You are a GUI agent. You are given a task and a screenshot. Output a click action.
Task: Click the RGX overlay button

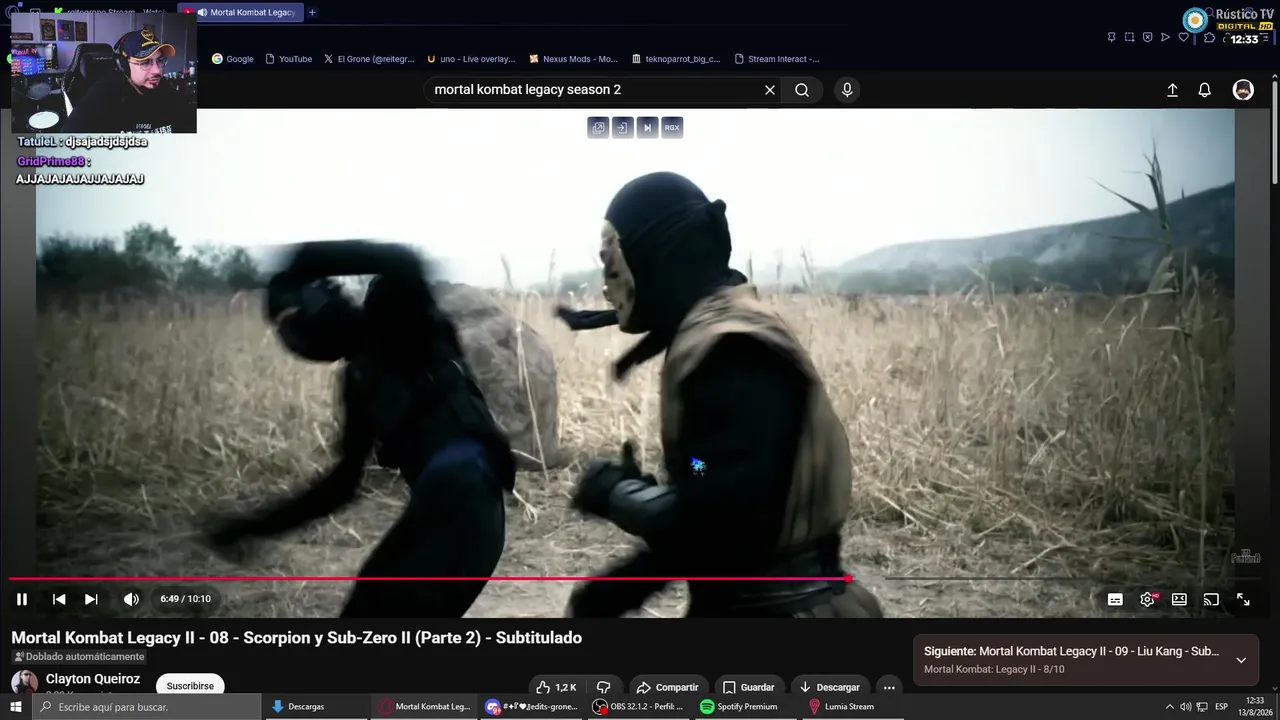coord(672,127)
